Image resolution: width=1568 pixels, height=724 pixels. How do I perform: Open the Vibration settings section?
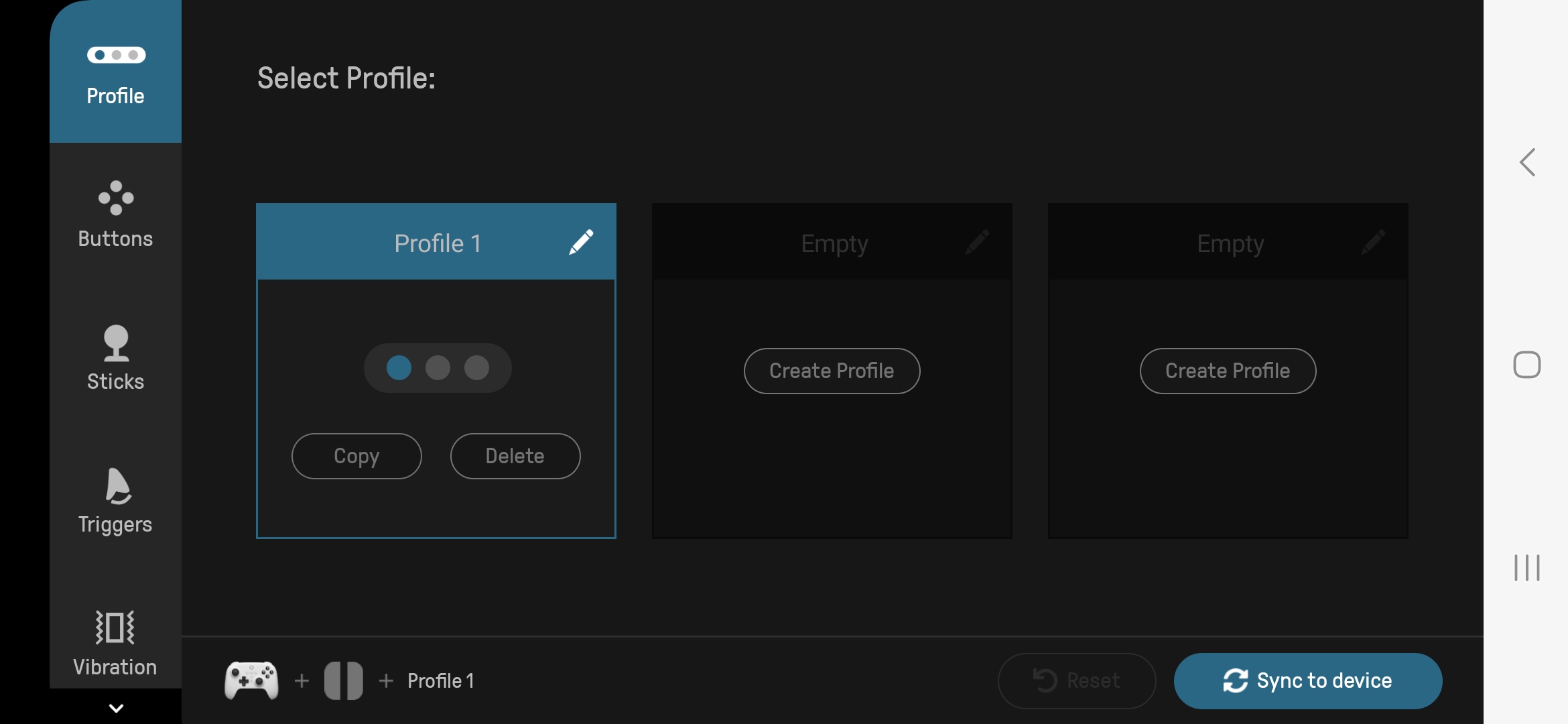115,644
